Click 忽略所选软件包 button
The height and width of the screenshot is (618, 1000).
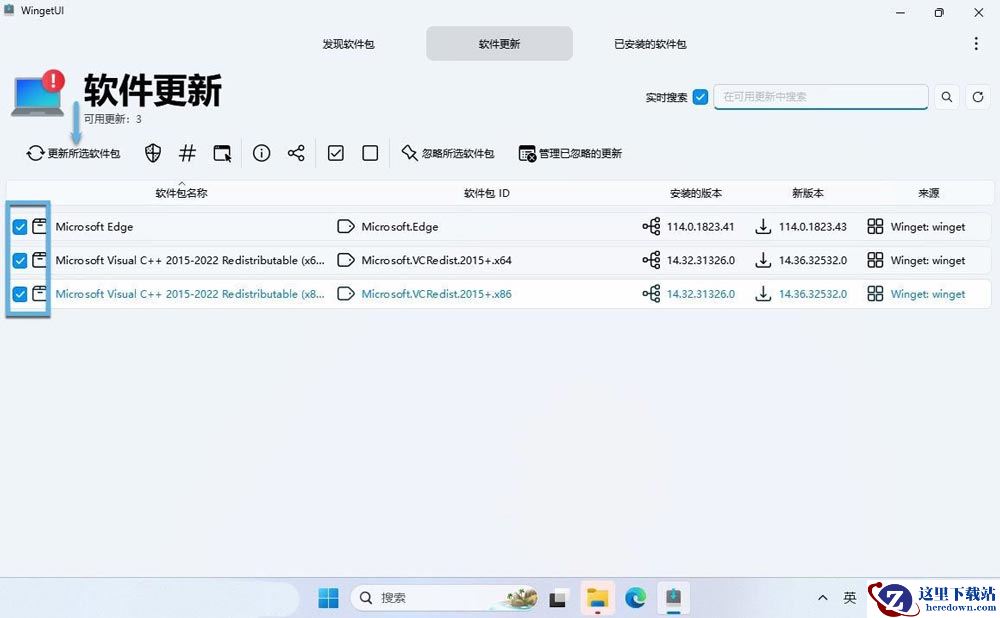pyautogui.click(x=448, y=153)
